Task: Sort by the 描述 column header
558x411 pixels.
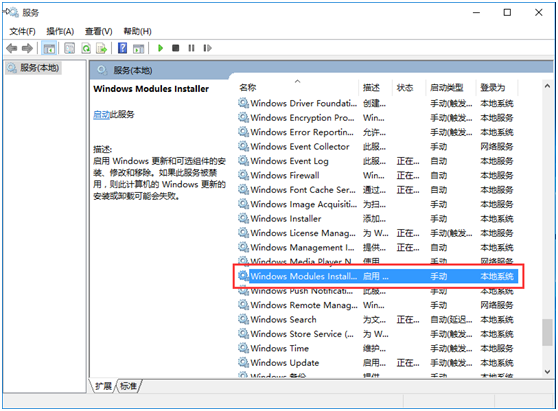Action: (371, 88)
